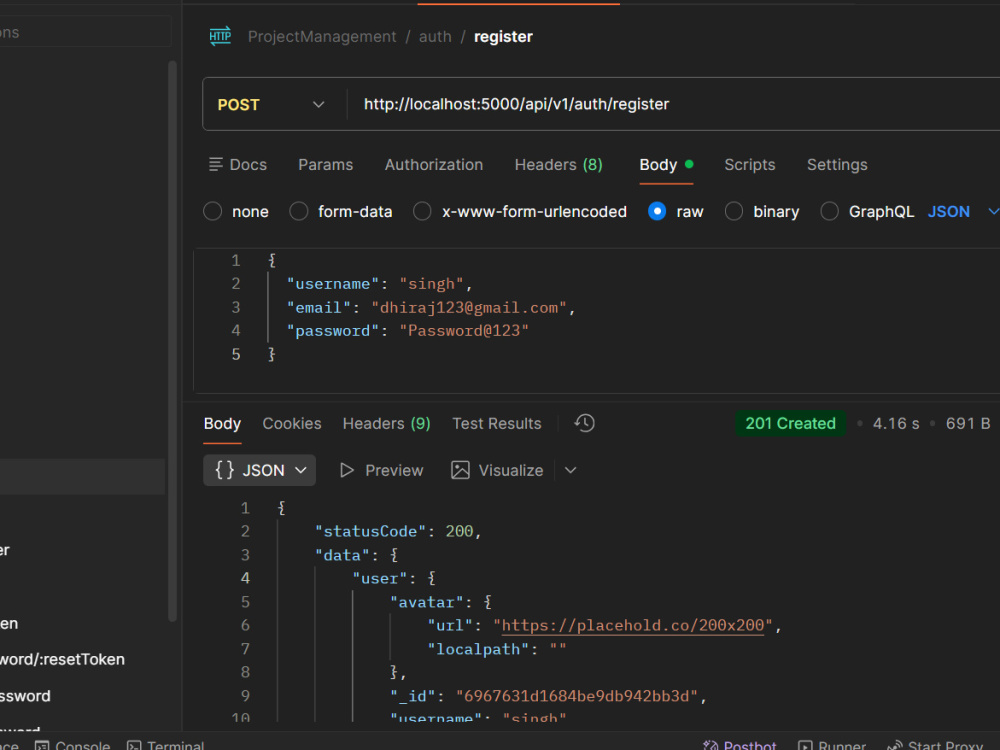
Task: Click the Preview button
Action: 381,471
